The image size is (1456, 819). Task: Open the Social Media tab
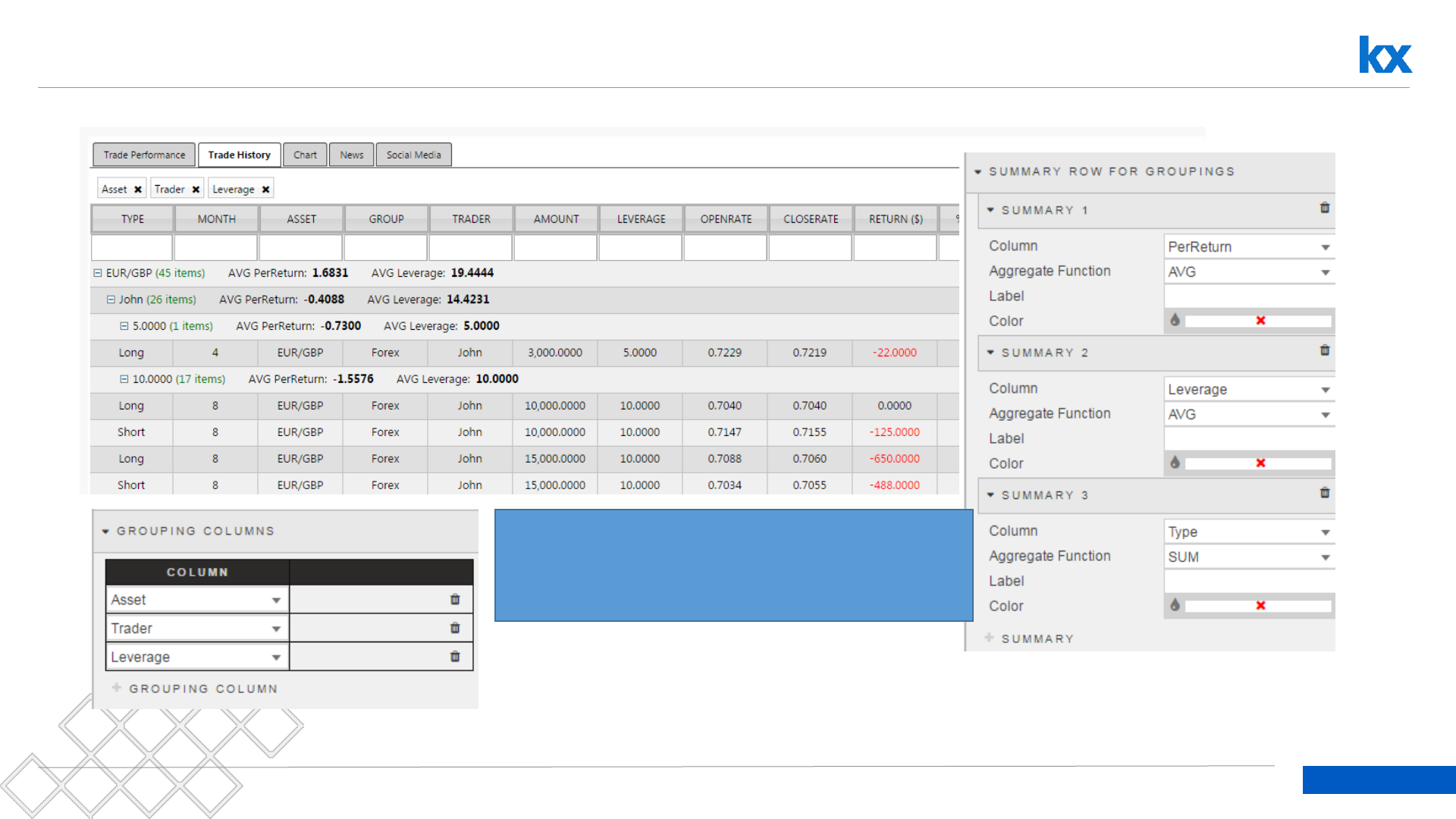pos(413,155)
